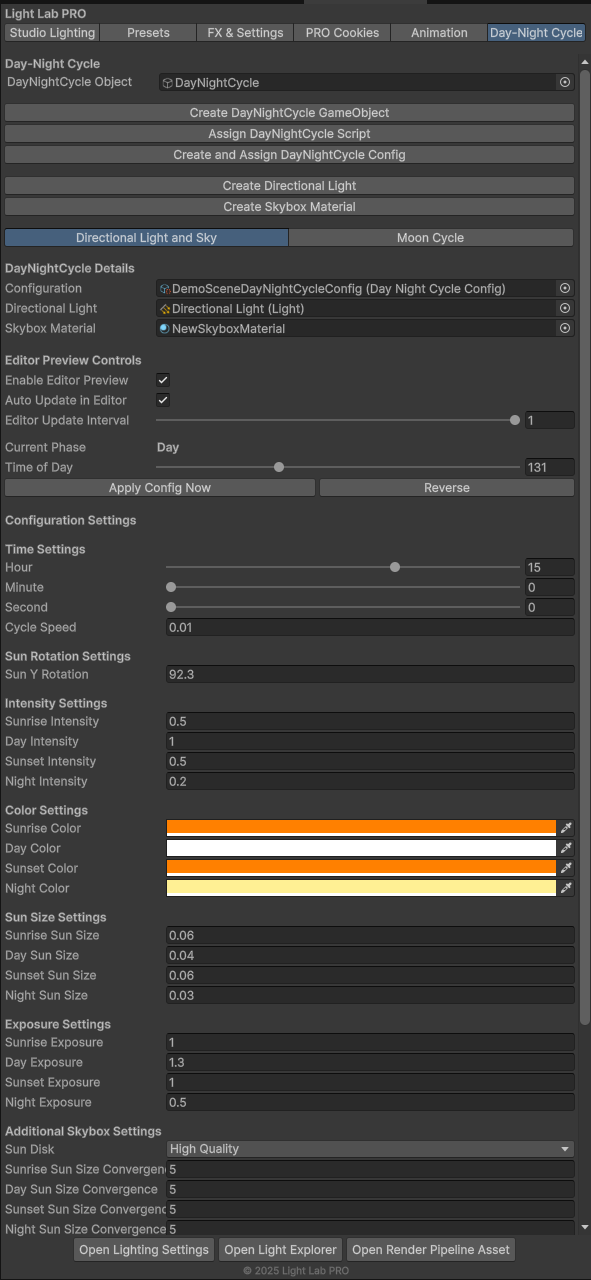Click the Directional Light field's light icon
Image resolution: width=591 pixels, height=1280 pixels.
165,309
